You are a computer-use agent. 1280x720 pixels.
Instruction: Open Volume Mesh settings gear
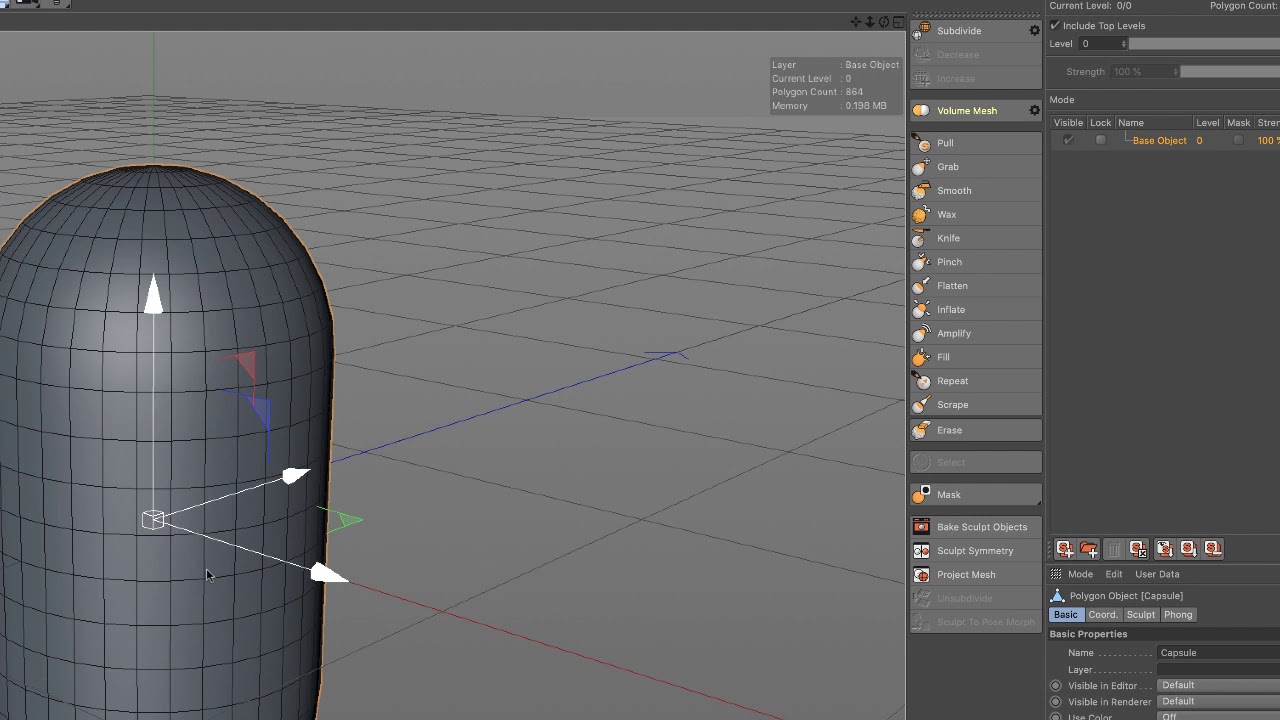tap(1035, 111)
